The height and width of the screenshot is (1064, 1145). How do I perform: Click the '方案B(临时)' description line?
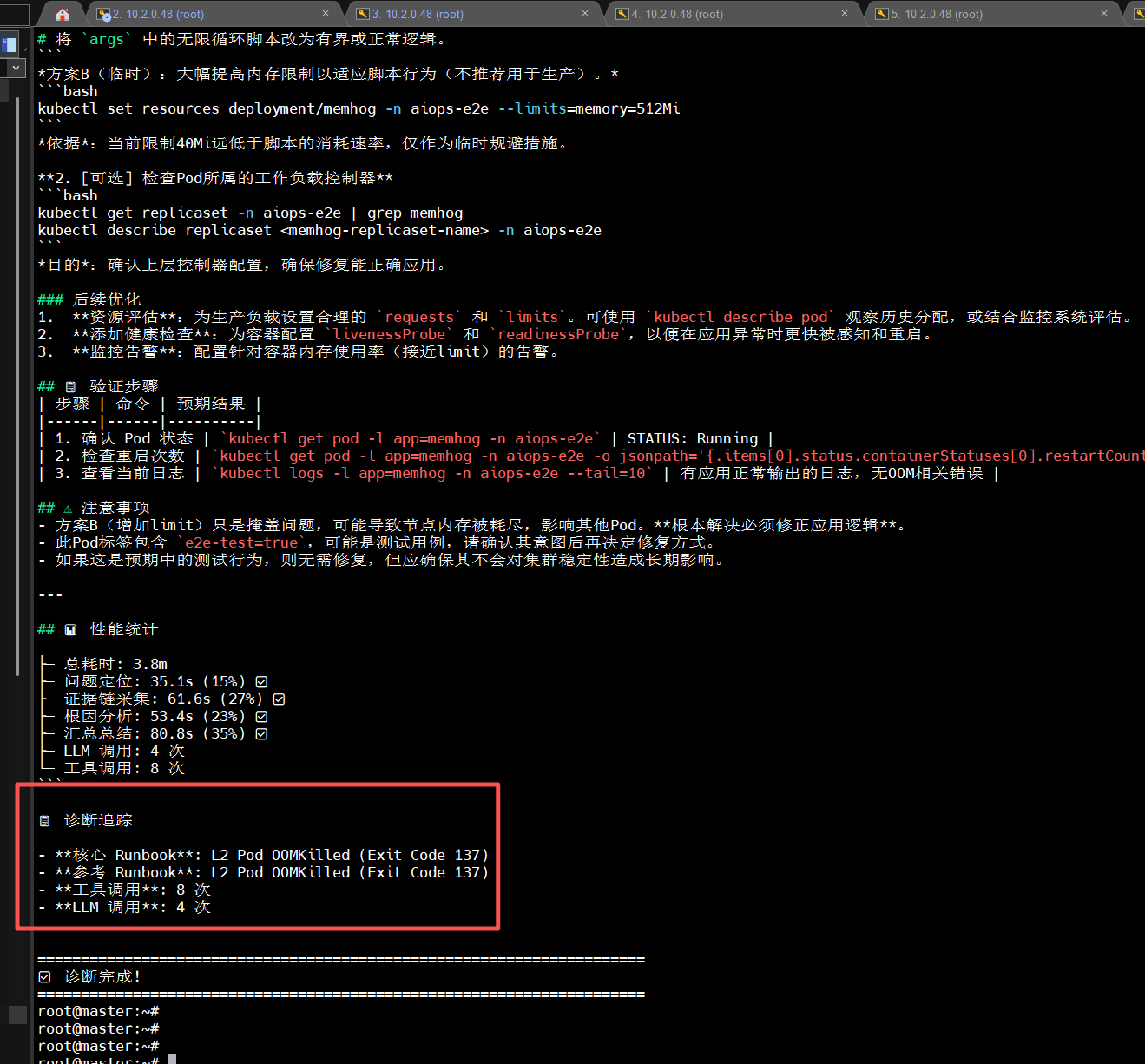point(328,74)
